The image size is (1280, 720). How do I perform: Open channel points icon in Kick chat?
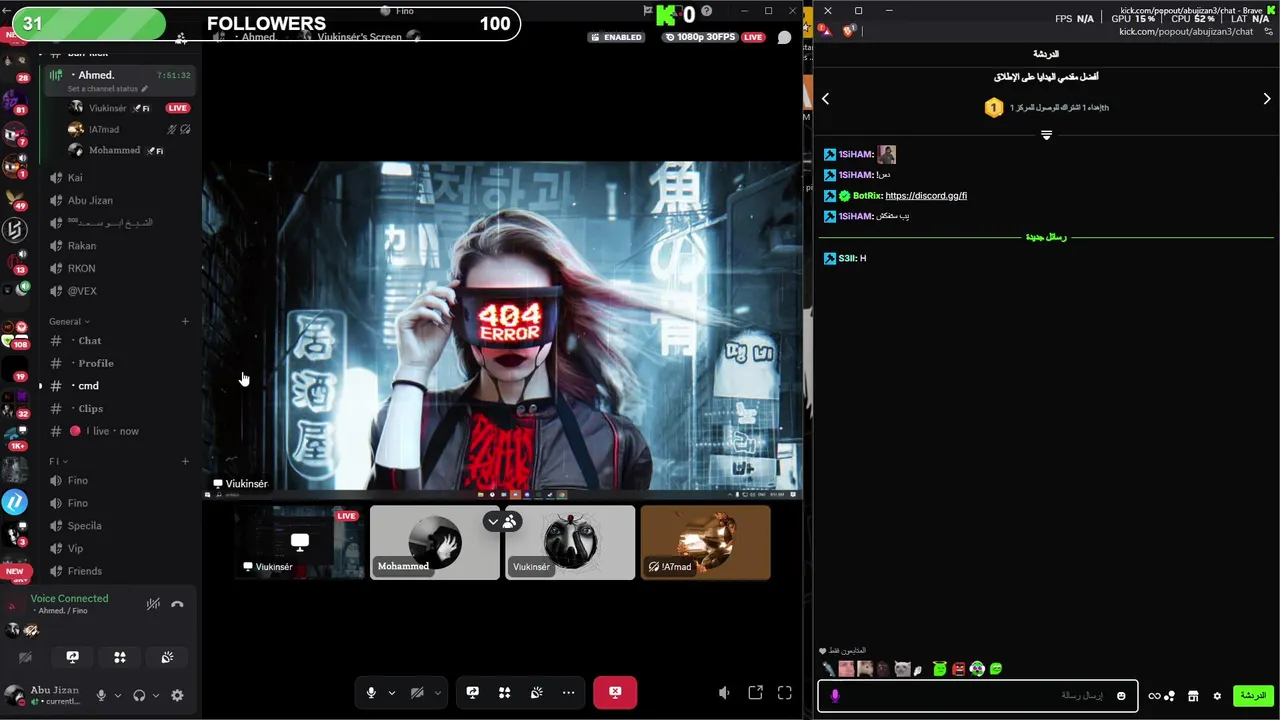click(x=1161, y=696)
